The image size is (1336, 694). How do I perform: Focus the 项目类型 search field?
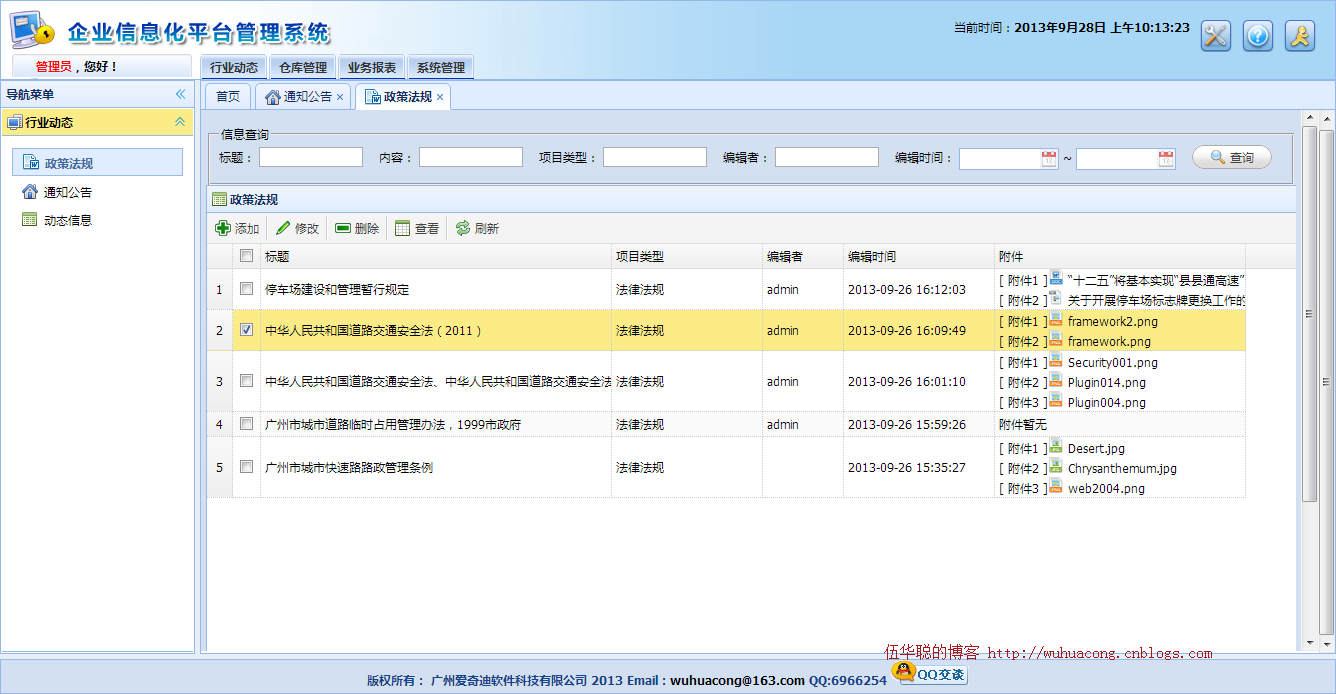point(655,157)
